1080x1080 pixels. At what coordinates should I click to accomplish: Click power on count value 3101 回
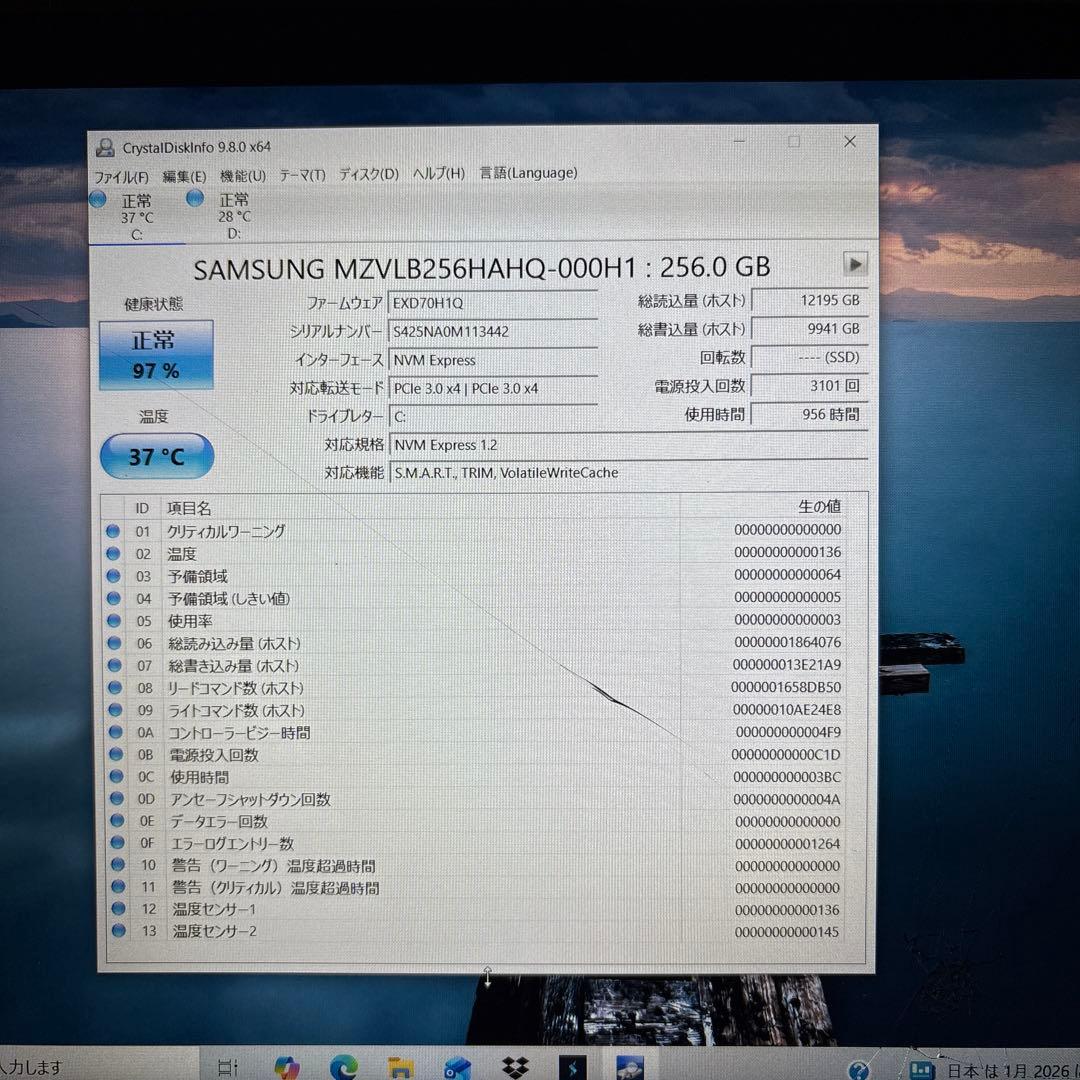pos(809,386)
